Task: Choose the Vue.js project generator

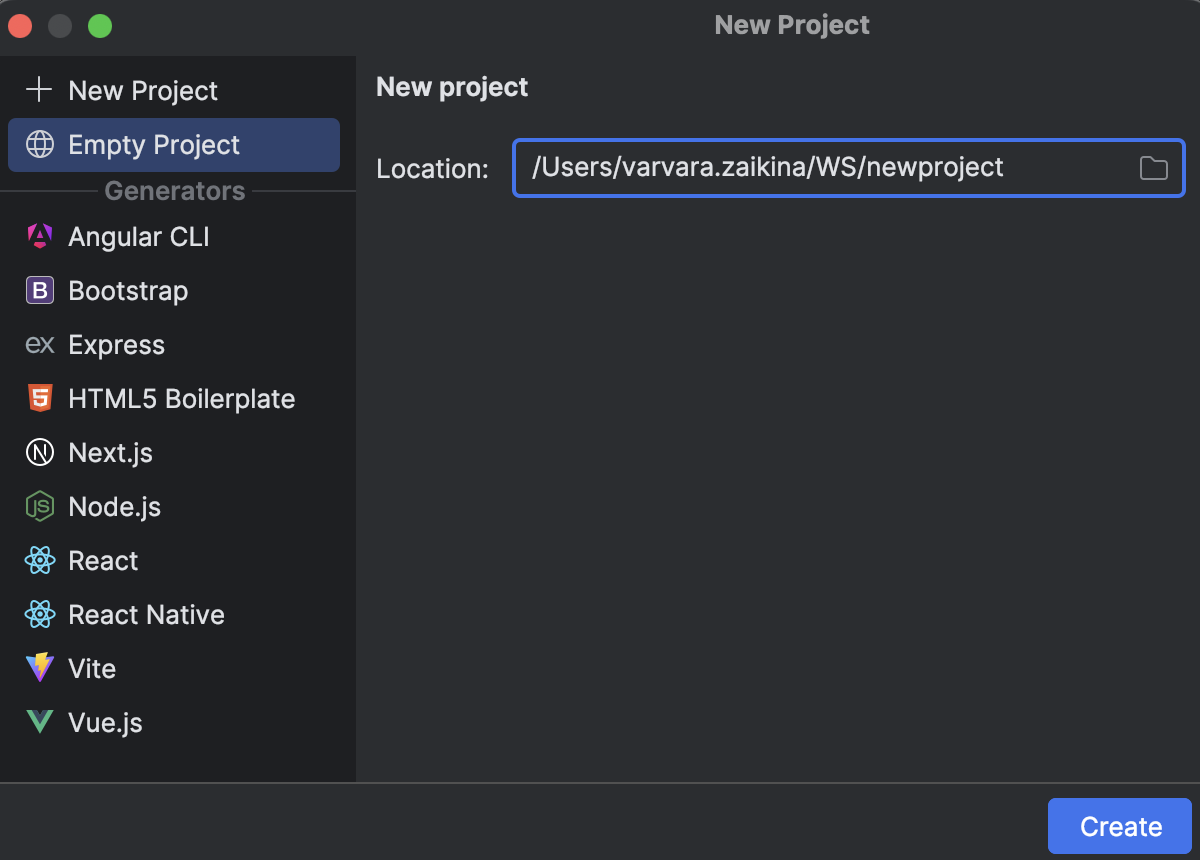Action: coord(103,722)
